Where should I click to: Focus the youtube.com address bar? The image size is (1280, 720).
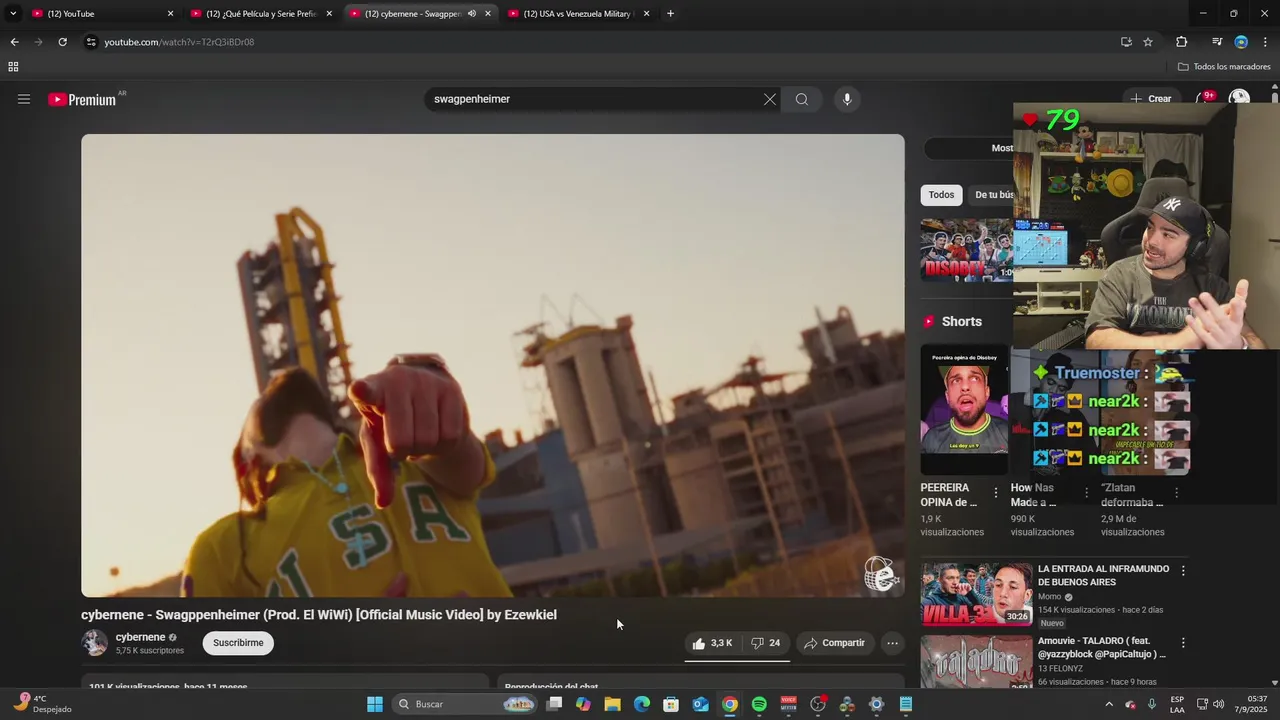(x=600, y=42)
